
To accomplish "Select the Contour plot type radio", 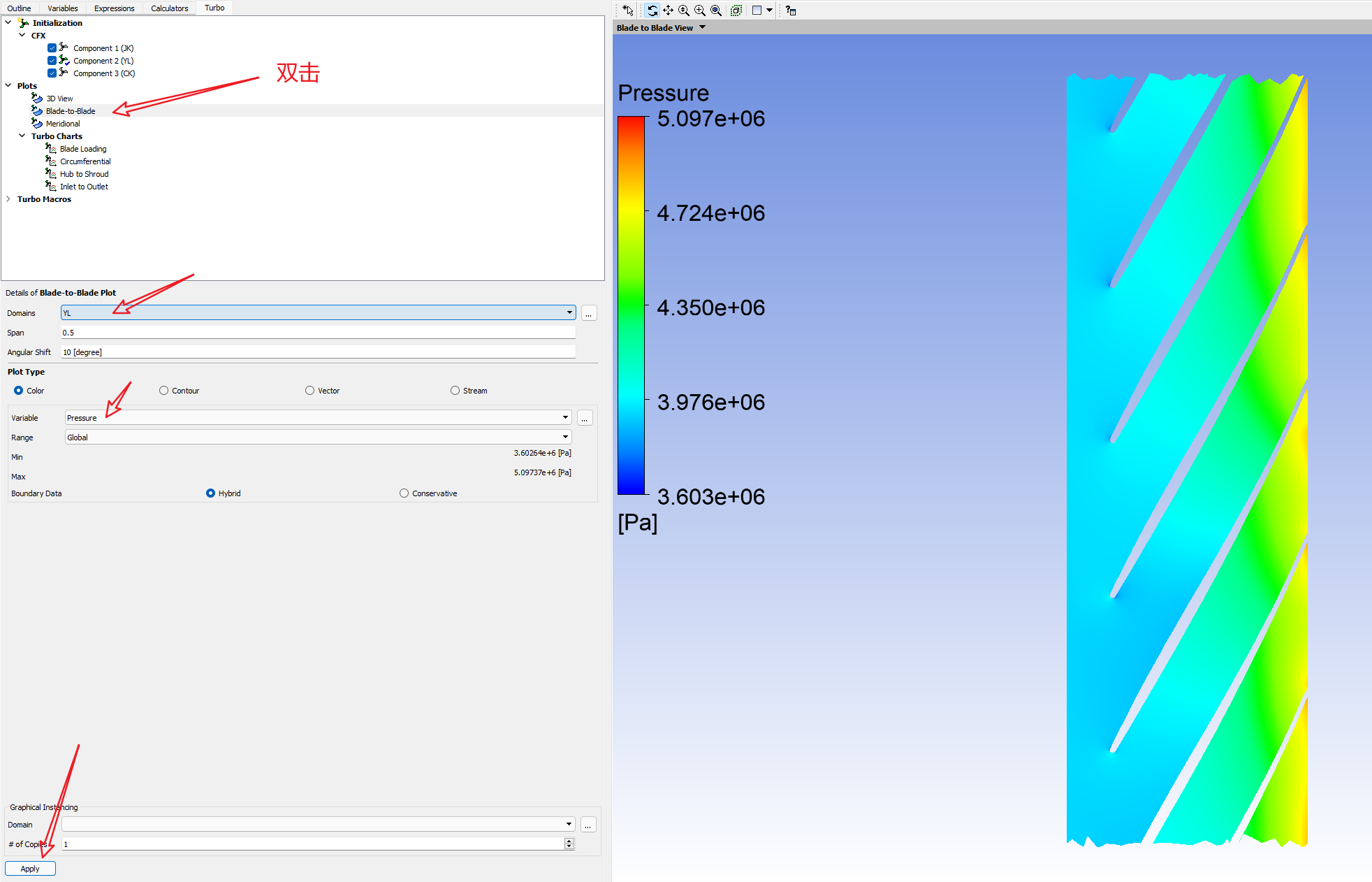I will 164,391.
